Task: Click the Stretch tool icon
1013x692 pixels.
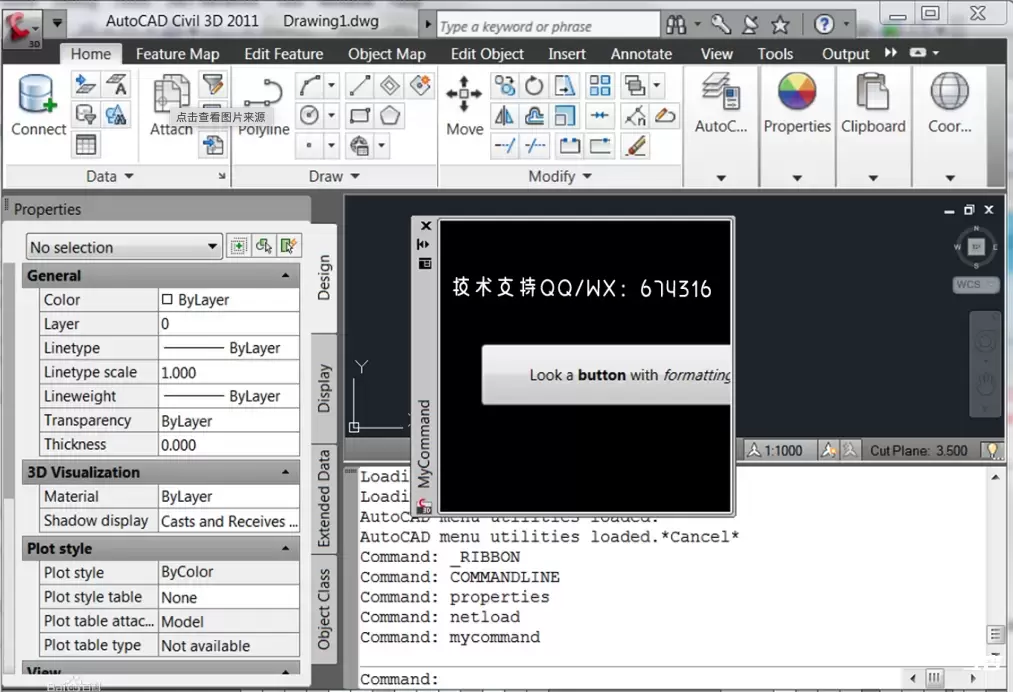Action: 565,85
